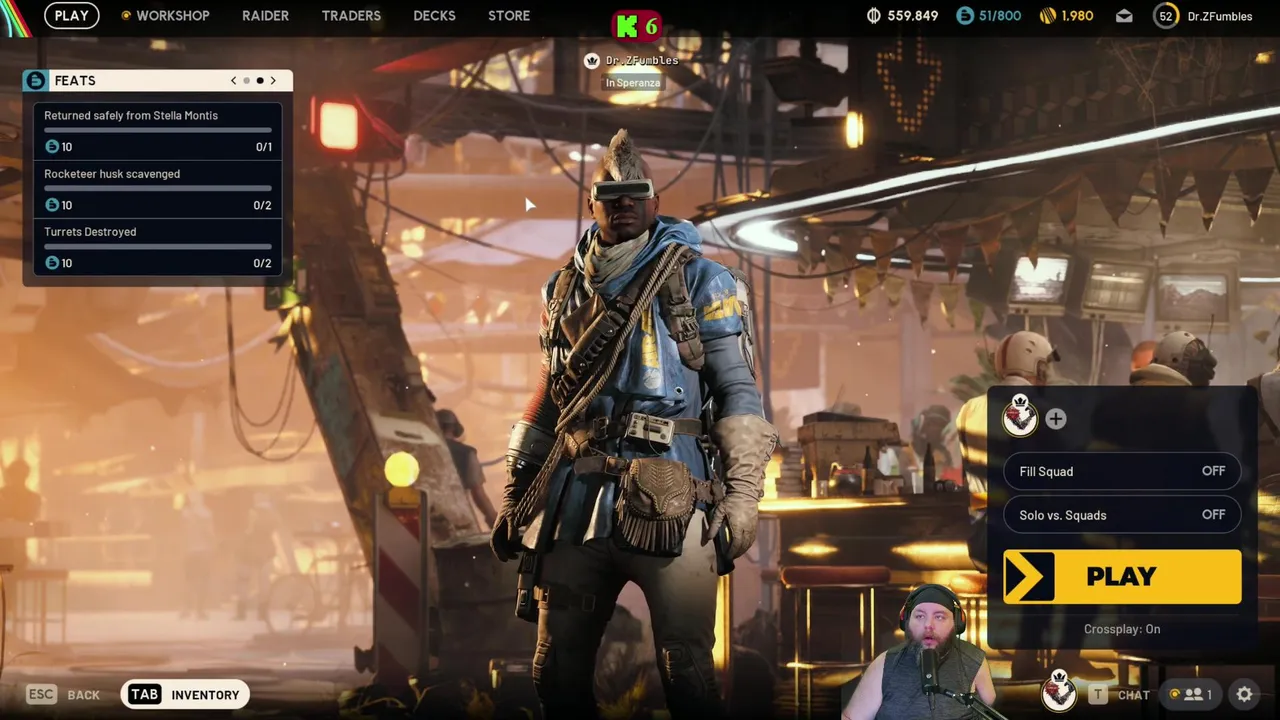Open the mail envelope icon
The height and width of the screenshot is (720, 1280).
tap(1124, 16)
